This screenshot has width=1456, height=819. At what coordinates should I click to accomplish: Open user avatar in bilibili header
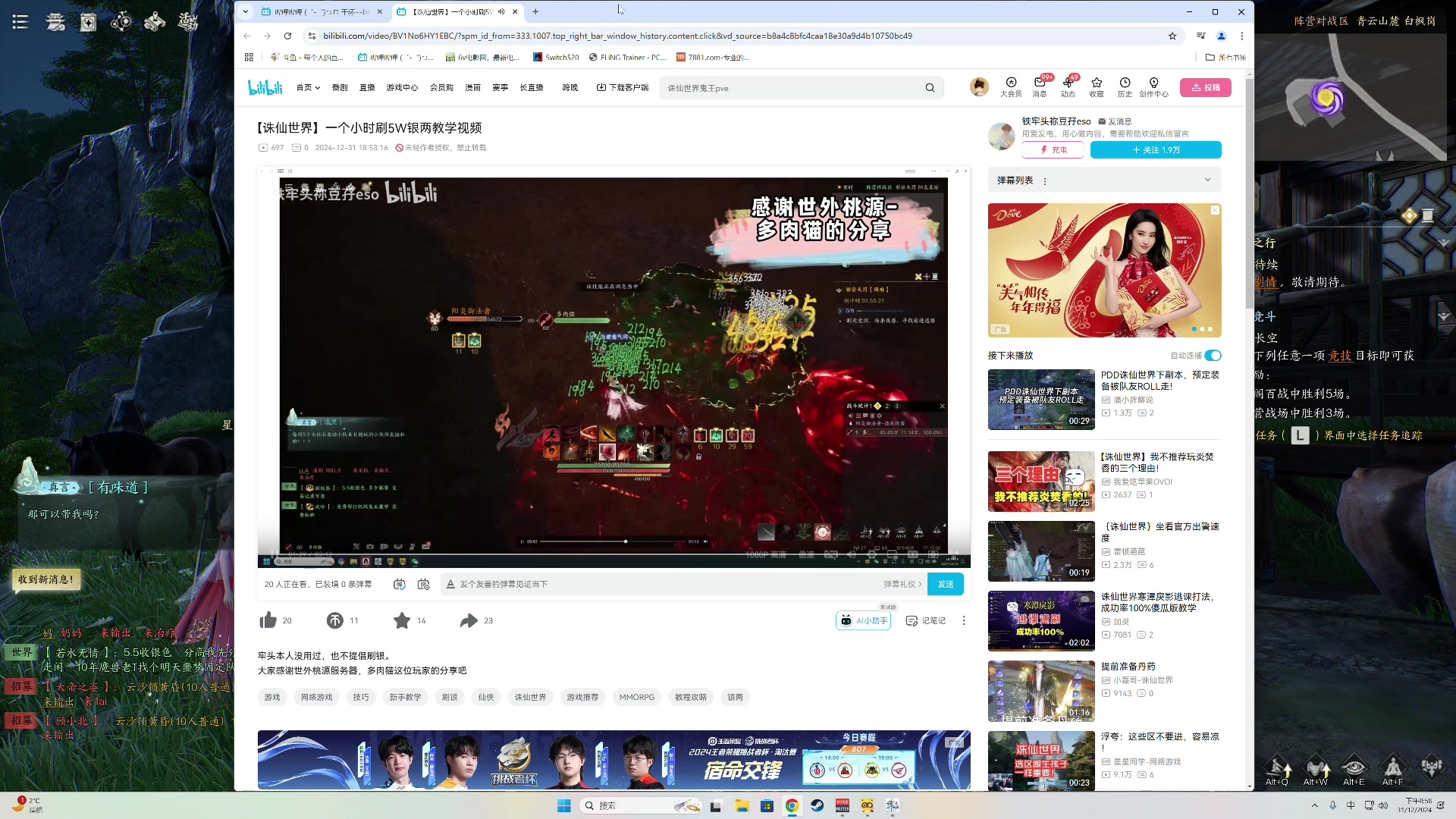tap(979, 87)
